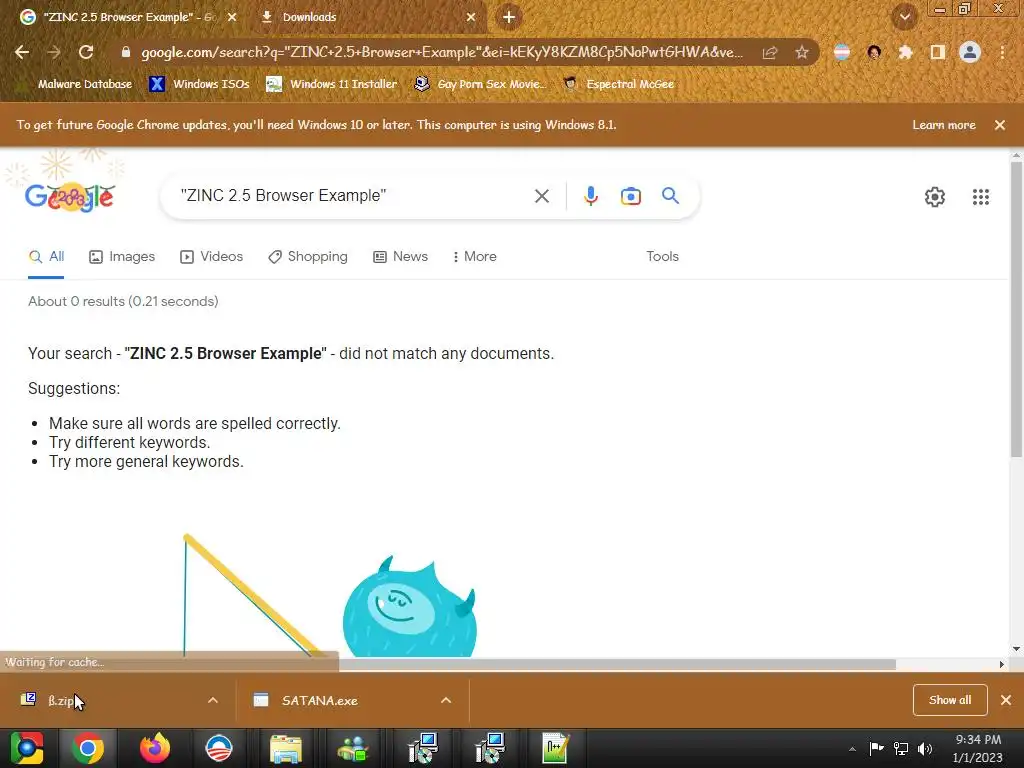Open the Chrome profile avatar
The height and width of the screenshot is (768, 1024).
[x=970, y=52]
